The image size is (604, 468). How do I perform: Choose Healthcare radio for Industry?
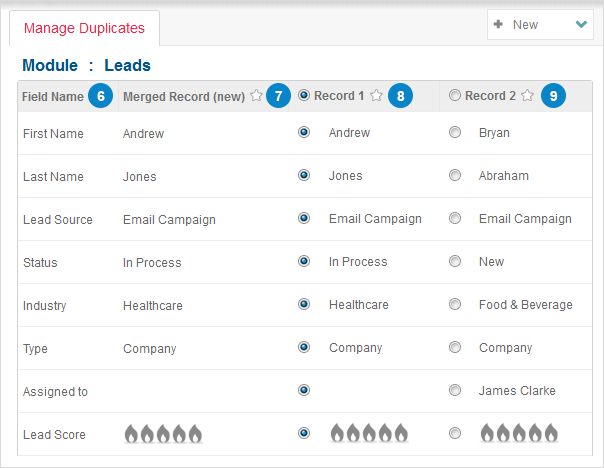[304, 304]
